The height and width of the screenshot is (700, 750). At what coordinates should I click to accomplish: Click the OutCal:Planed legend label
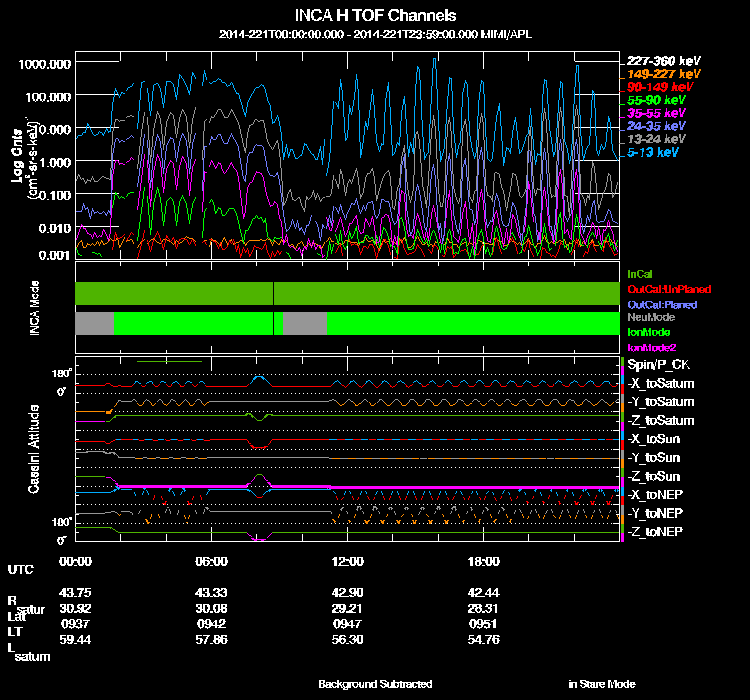[661, 303]
